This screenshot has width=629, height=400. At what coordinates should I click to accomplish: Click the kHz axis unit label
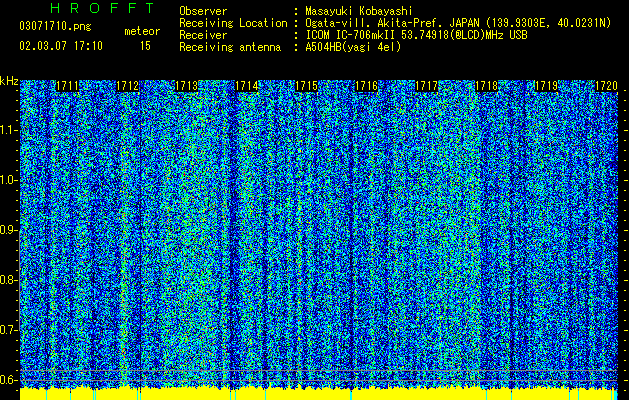9,81
